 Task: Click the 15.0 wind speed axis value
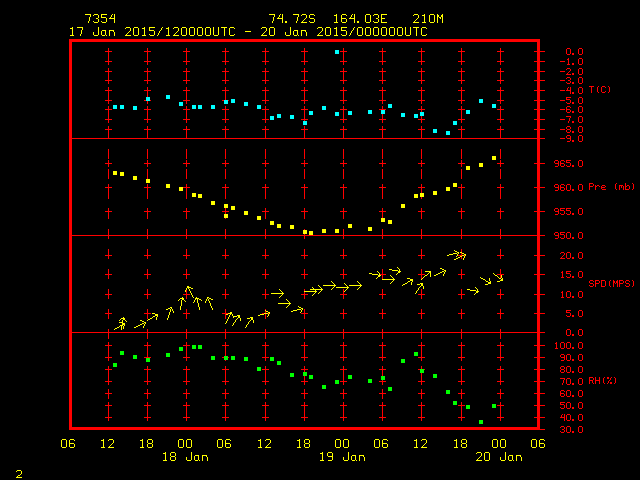571,275
